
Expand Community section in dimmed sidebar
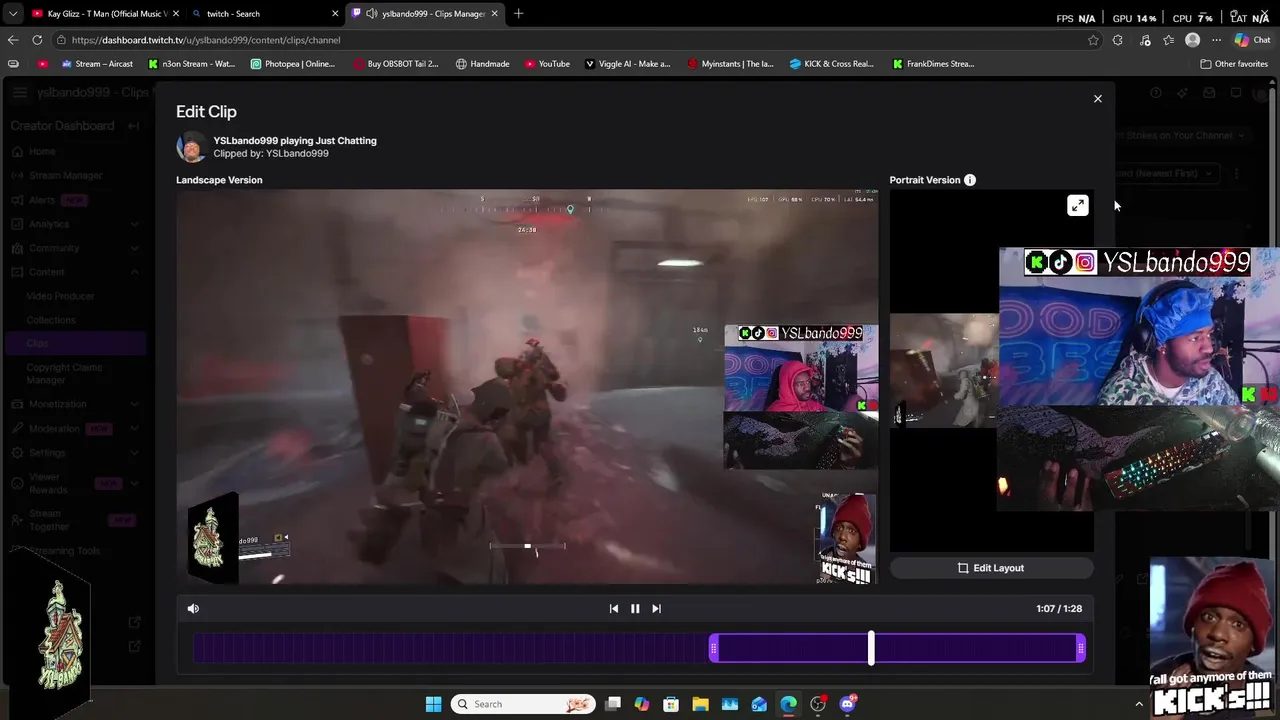(134, 248)
